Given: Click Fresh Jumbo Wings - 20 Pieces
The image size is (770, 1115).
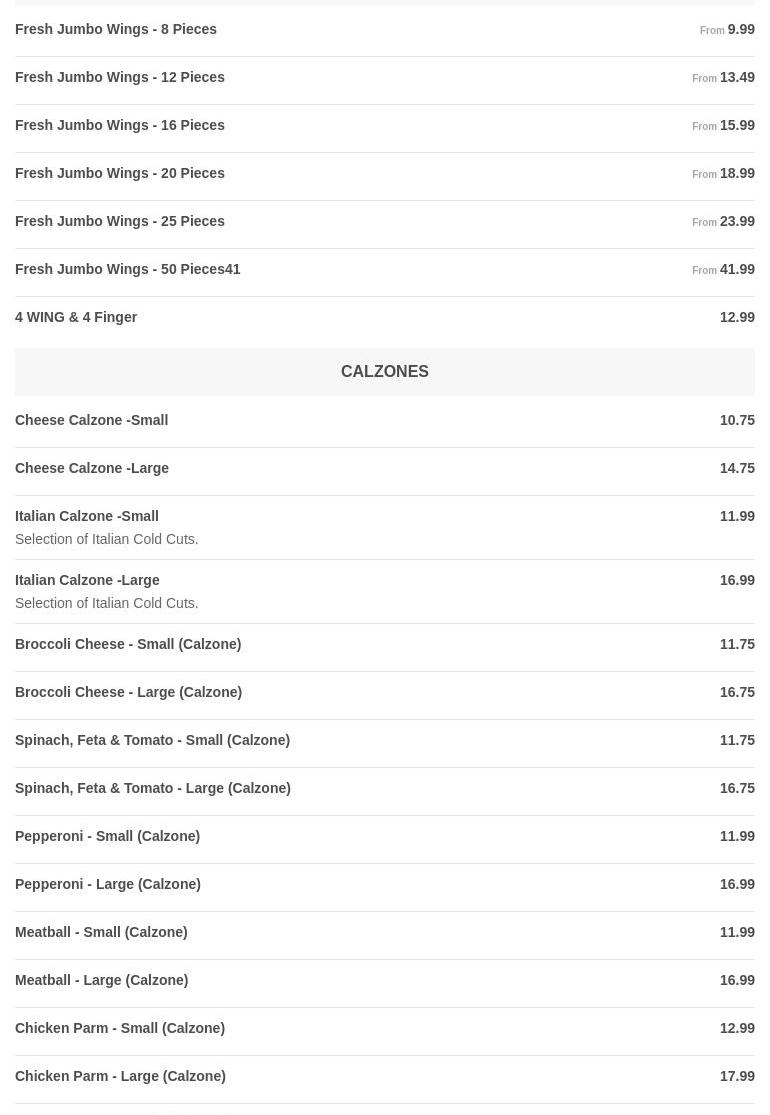Looking at the screenshot, I should point(120,173).
